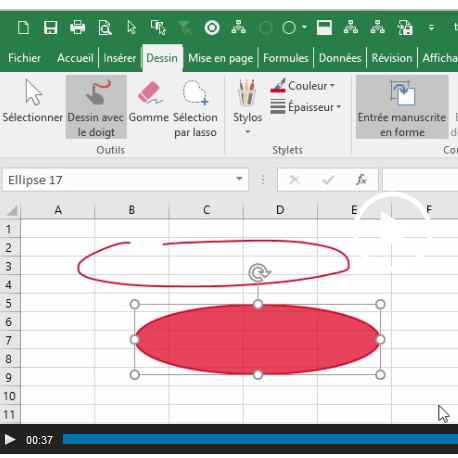Screen dimensions: 458x458
Task: Open the Stylos pen gallery
Action: [x=247, y=107]
